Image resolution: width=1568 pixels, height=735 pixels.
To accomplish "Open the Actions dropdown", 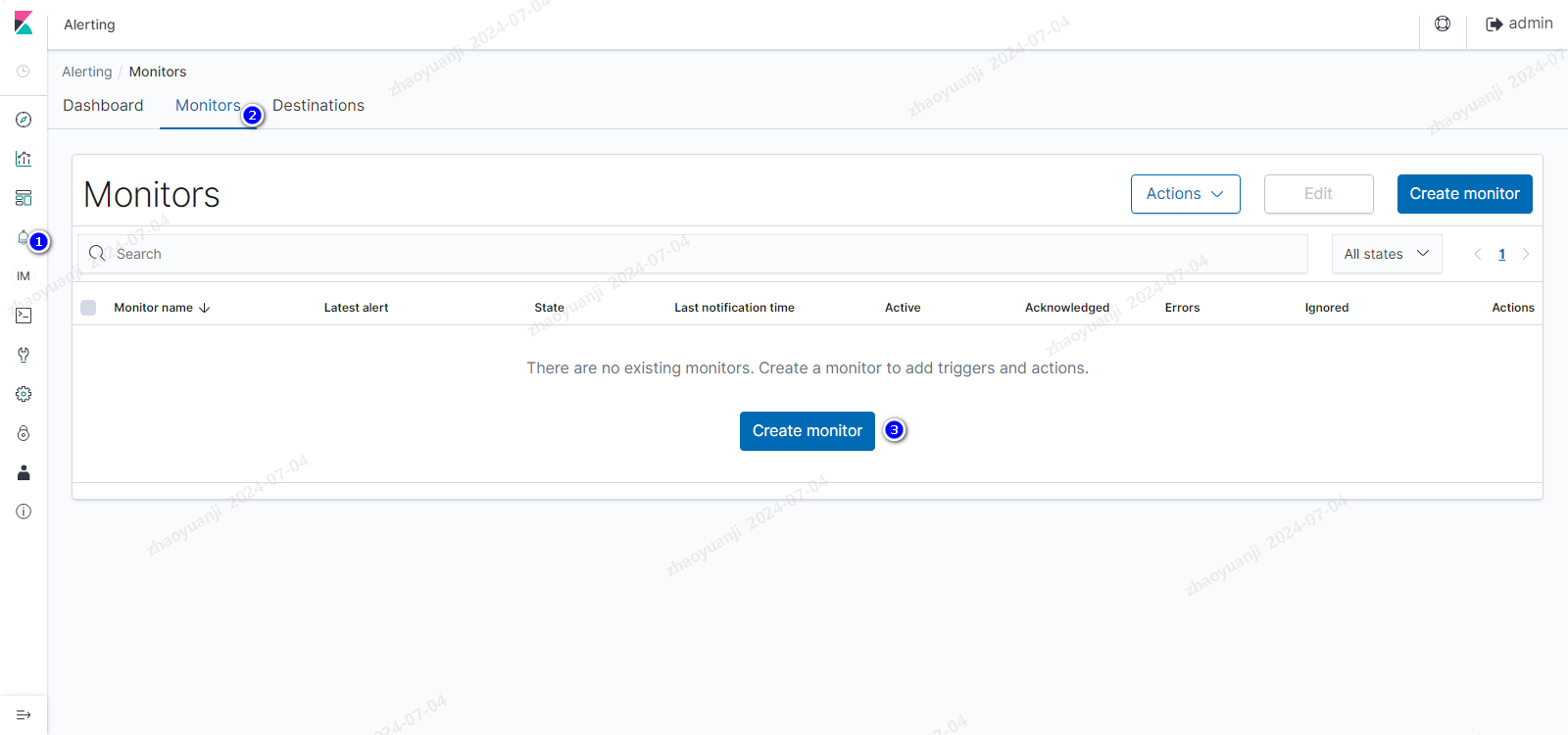I will pyautogui.click(x=1186, y=194).
